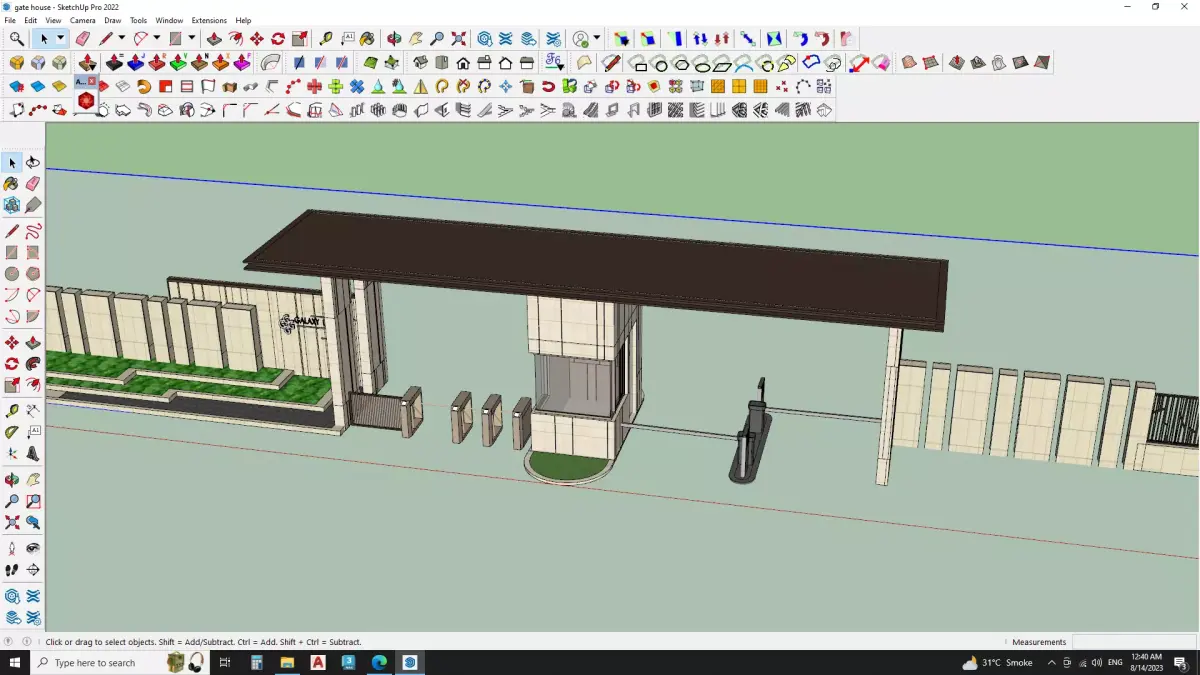Viewport: 1200px width, 675px height.
Task: Pick the Circle tool in left toolbar
Action: point(12,273)
